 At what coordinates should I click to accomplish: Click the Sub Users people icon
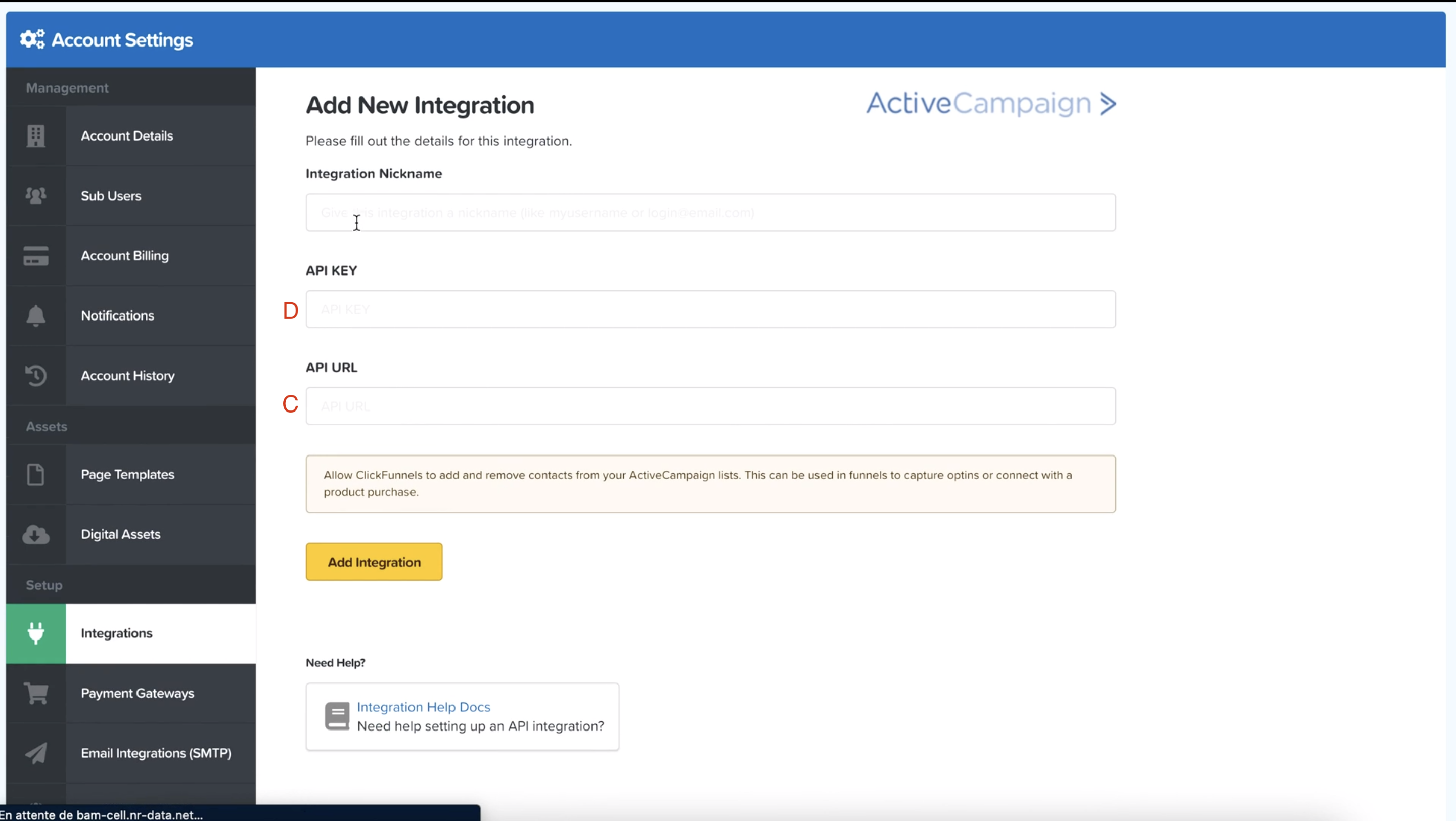pyautogui.click(x=35, y=196)
